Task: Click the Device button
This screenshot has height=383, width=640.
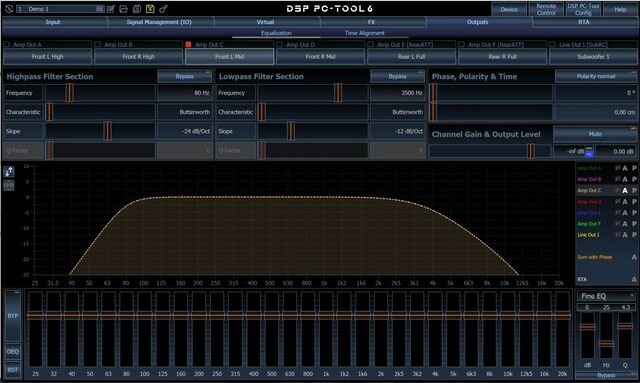Action: point(509,9)
